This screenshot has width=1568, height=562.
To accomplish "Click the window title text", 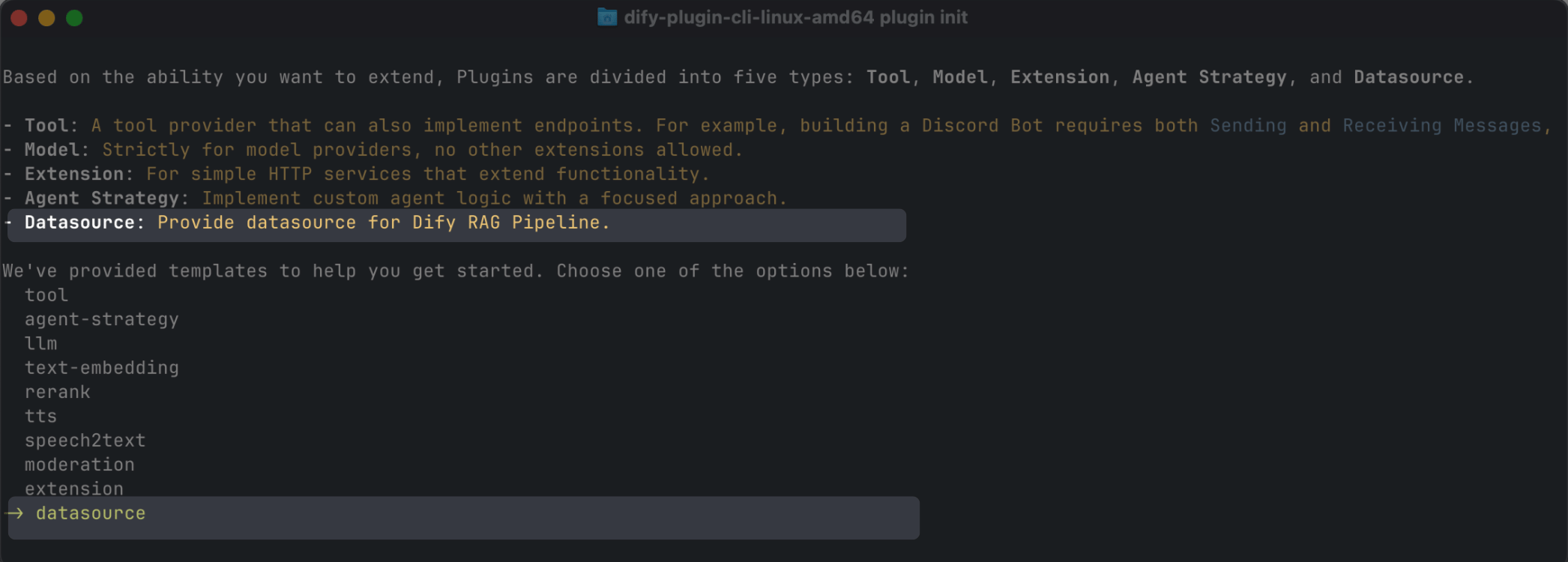I will click(796, 17).
